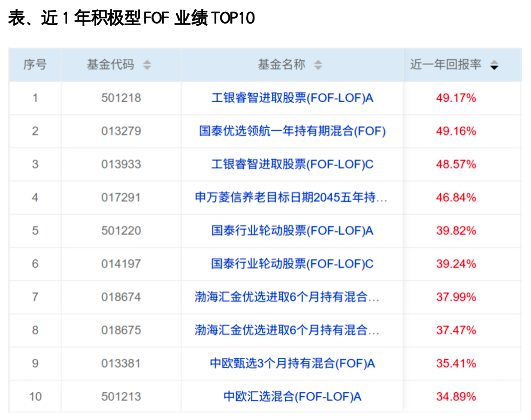Open 国泰行业轮动股票(FOF-LOF)A link
The image size is (531, 420).
292,231
